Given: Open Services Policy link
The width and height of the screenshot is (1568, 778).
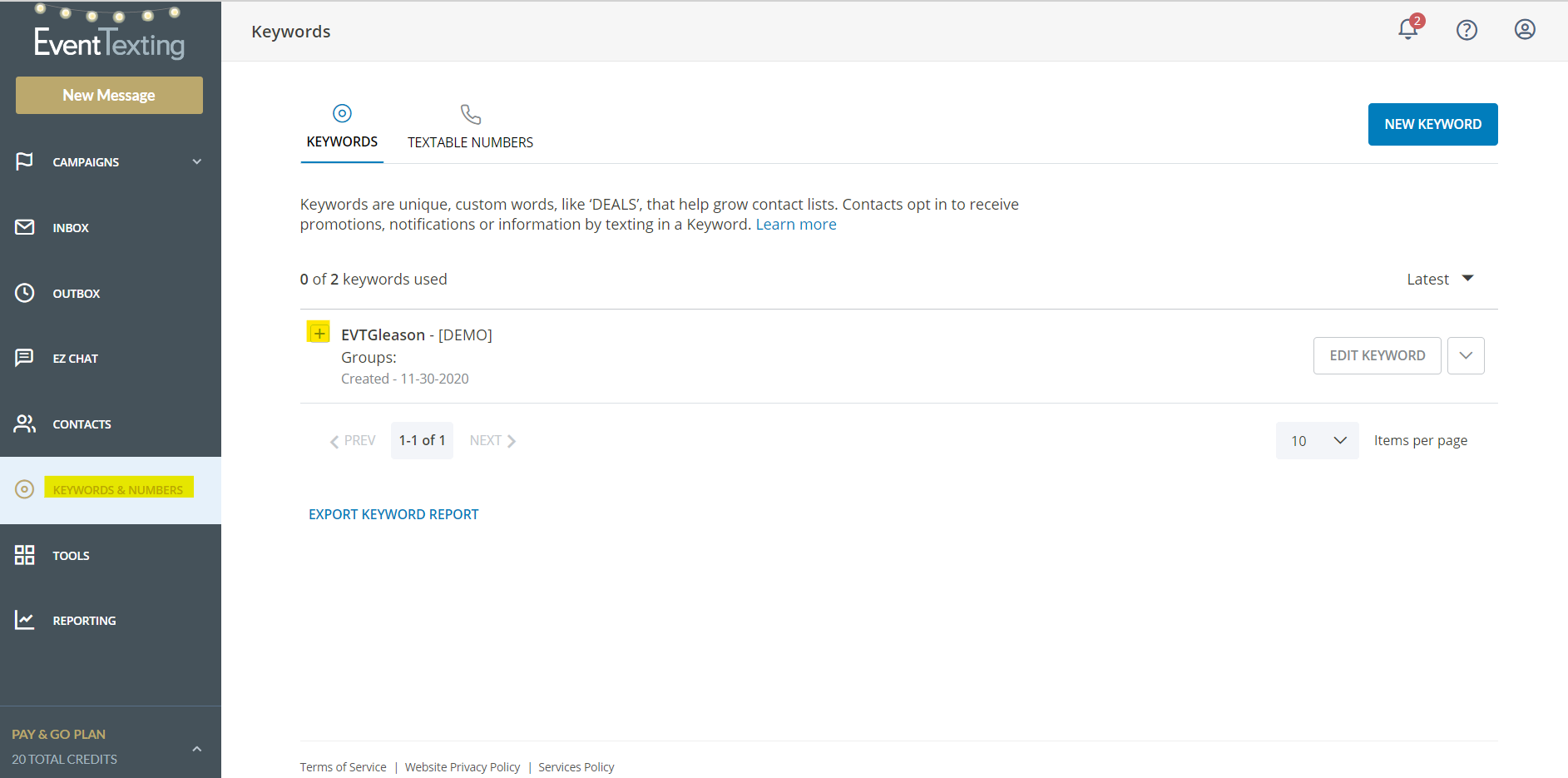Looking at the screenshot, I should click(x=576, y=767).
